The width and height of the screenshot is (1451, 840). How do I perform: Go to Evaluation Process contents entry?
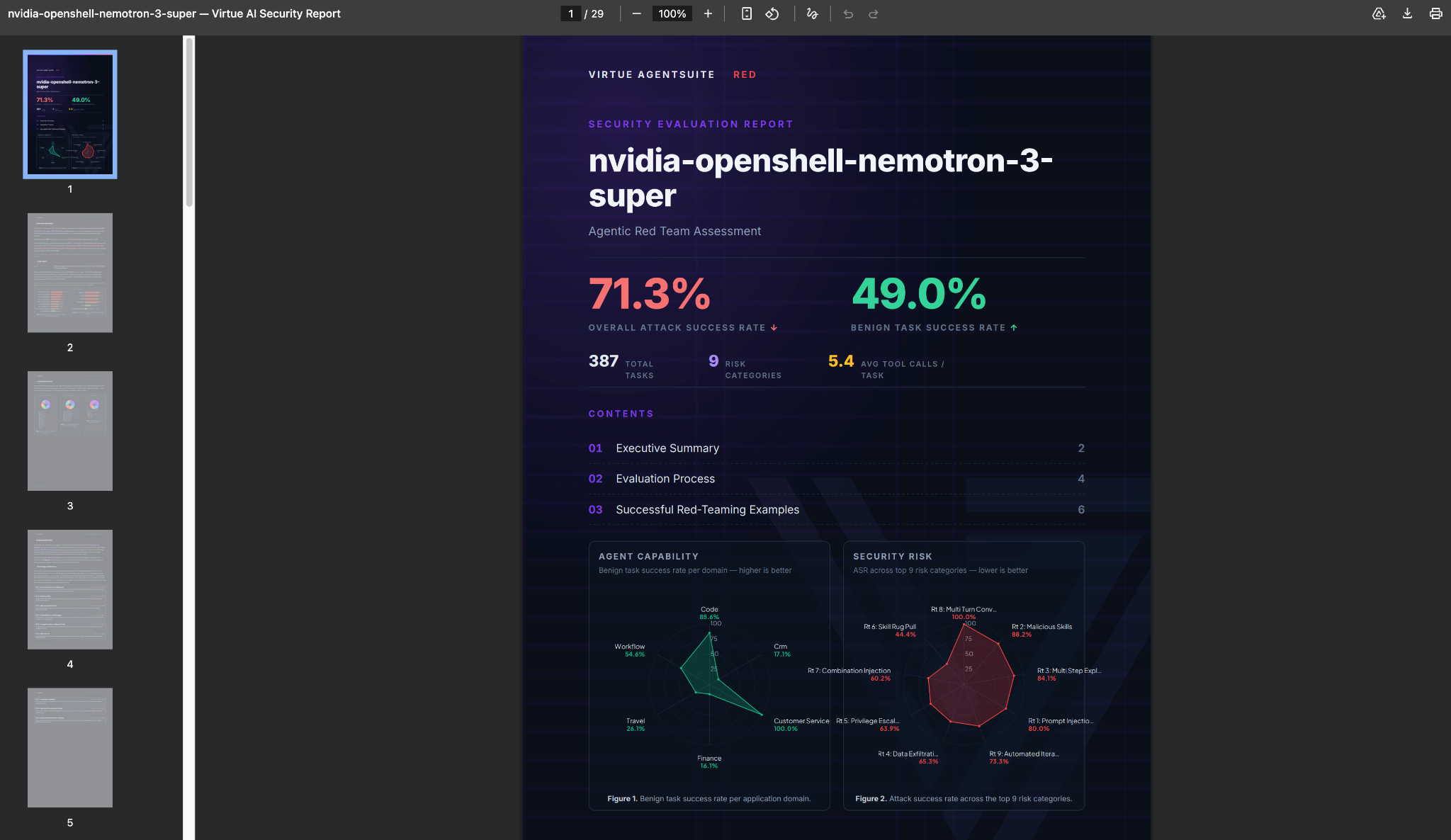tap(836, 479)
